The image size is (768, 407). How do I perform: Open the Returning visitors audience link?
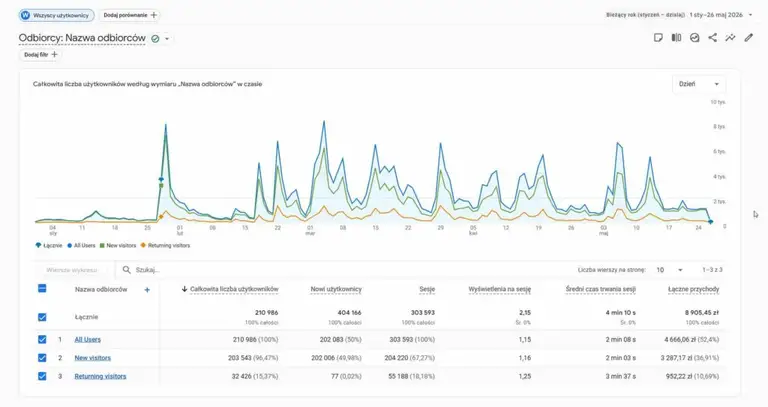coord(100,377)
